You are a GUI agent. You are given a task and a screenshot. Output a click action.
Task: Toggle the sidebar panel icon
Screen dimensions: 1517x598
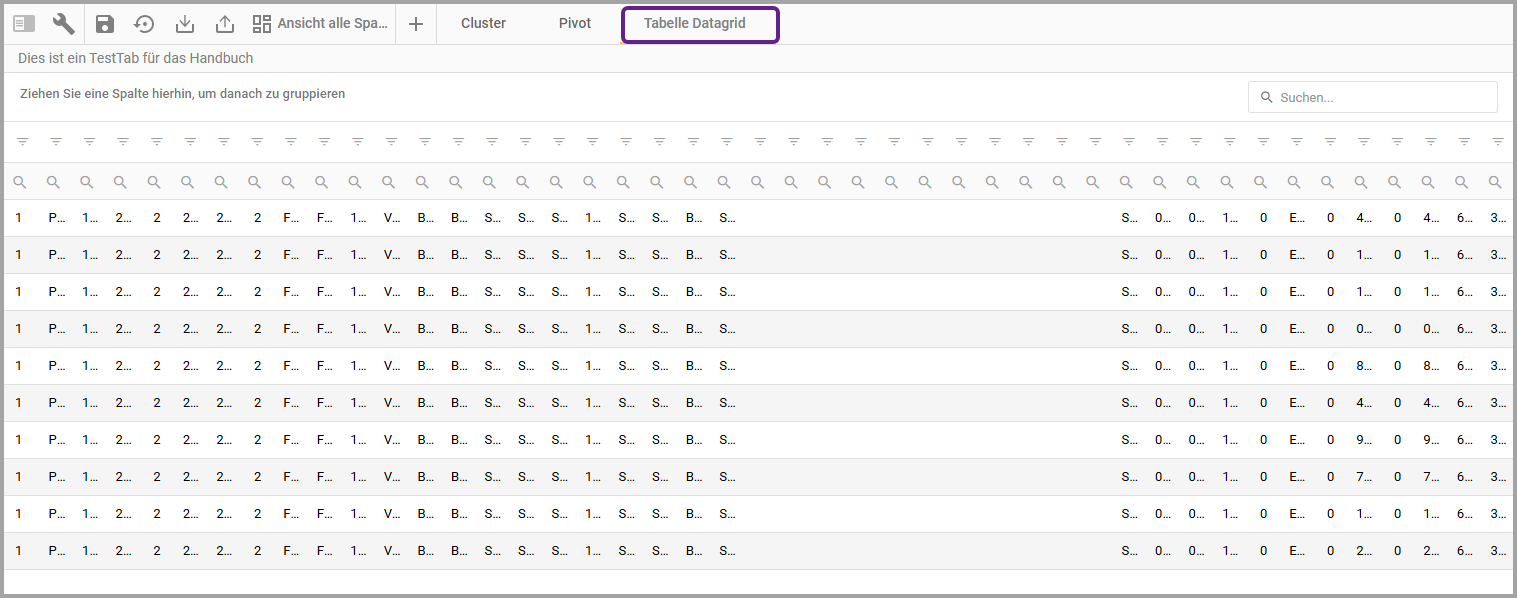[25, 24]
